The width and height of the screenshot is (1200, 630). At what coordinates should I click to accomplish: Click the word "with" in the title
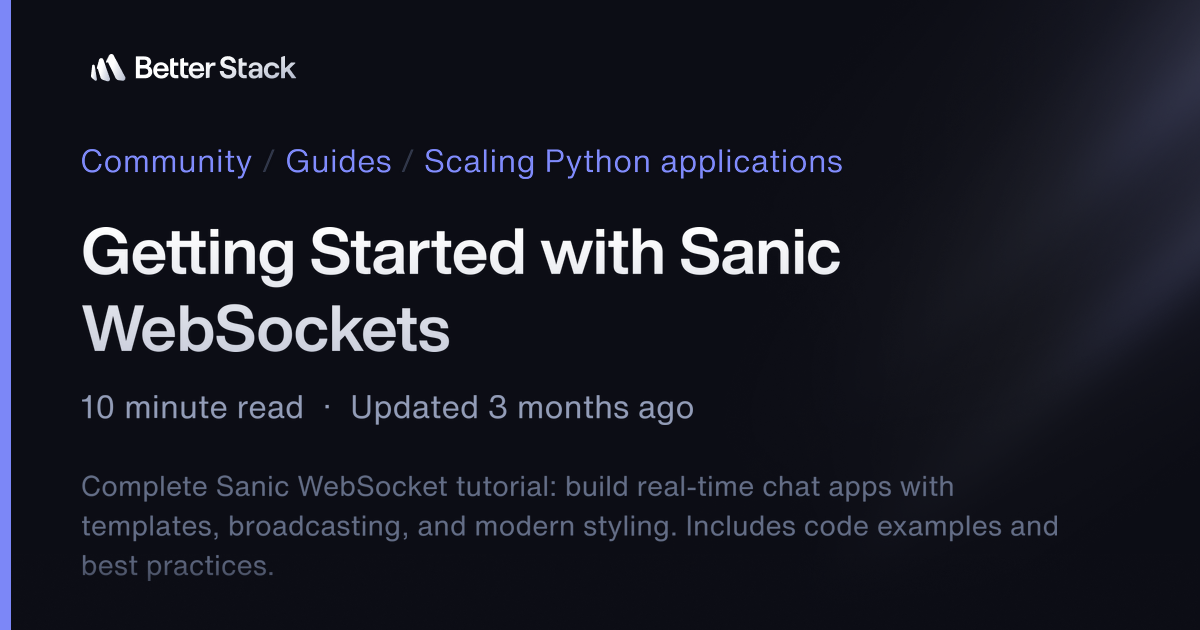pyautogui.click(x=603, y=254)
